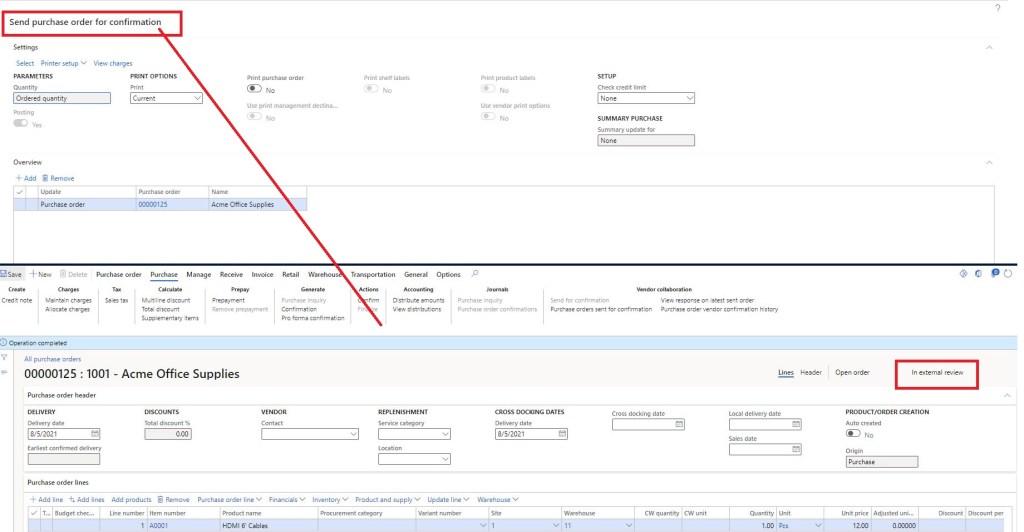Click the Quantity field showing Ordered quantity
This screenshot has width=1024, height=532.
61,98
